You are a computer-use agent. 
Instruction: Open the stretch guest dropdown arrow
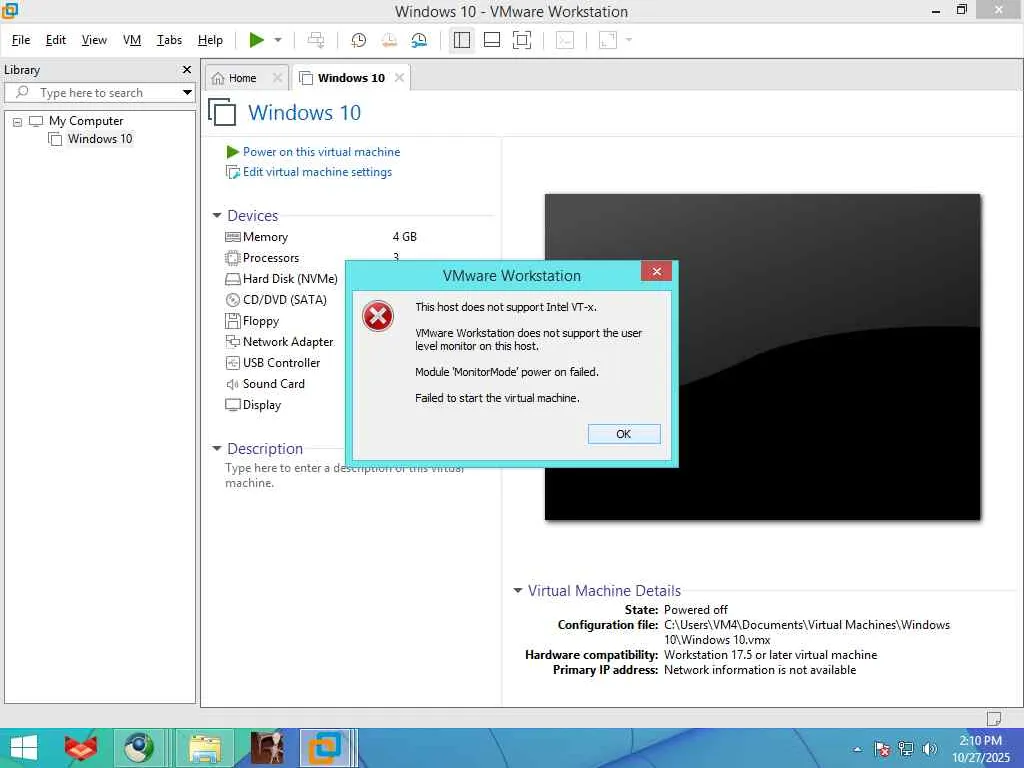pos(629,40)
